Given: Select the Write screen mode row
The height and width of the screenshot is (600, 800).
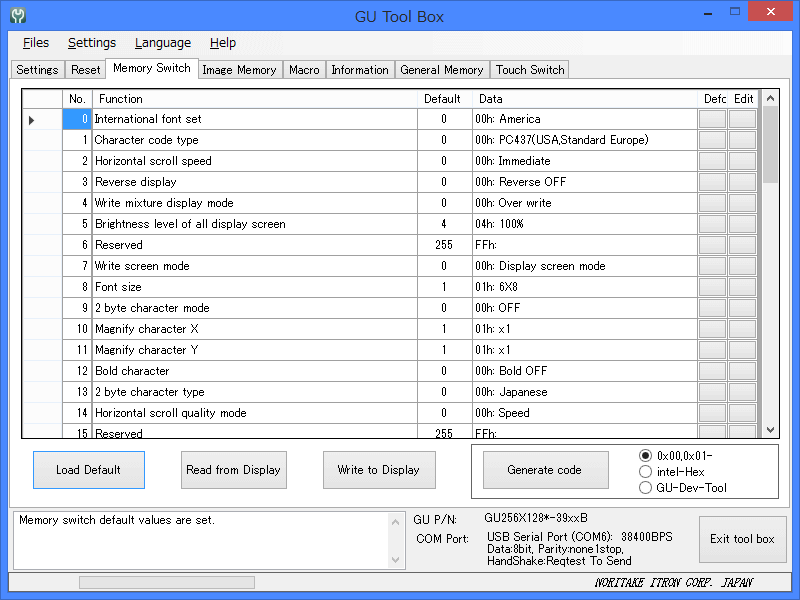Looking at the screenshot, I should (x=142, y=266).
